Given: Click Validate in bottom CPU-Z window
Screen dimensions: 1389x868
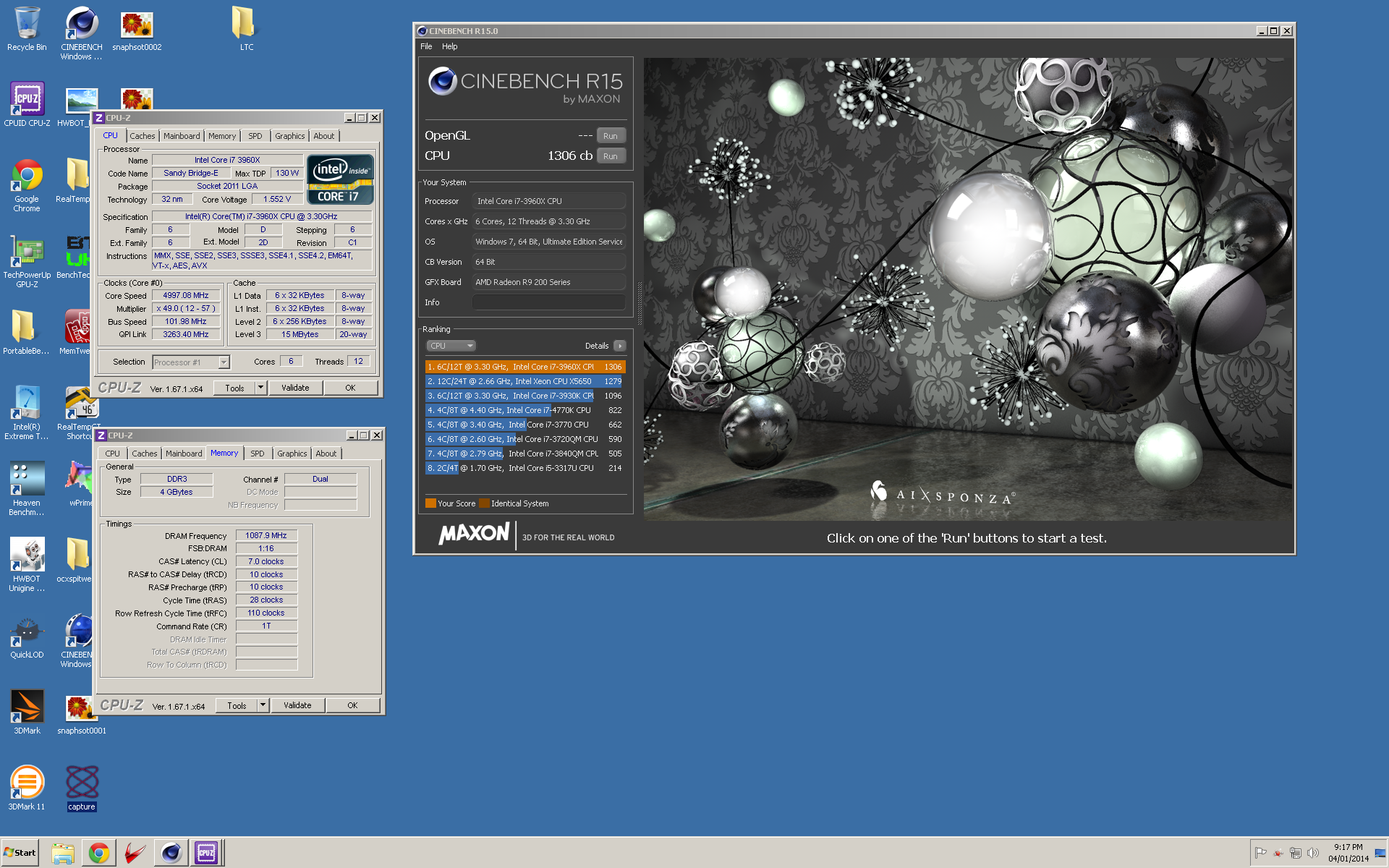Looking at the screenshot, I should click(x=297, y=706).
